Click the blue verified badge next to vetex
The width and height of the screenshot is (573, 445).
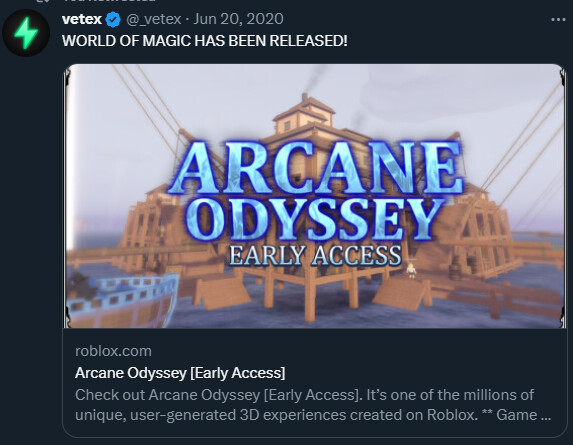click(113, 19)
